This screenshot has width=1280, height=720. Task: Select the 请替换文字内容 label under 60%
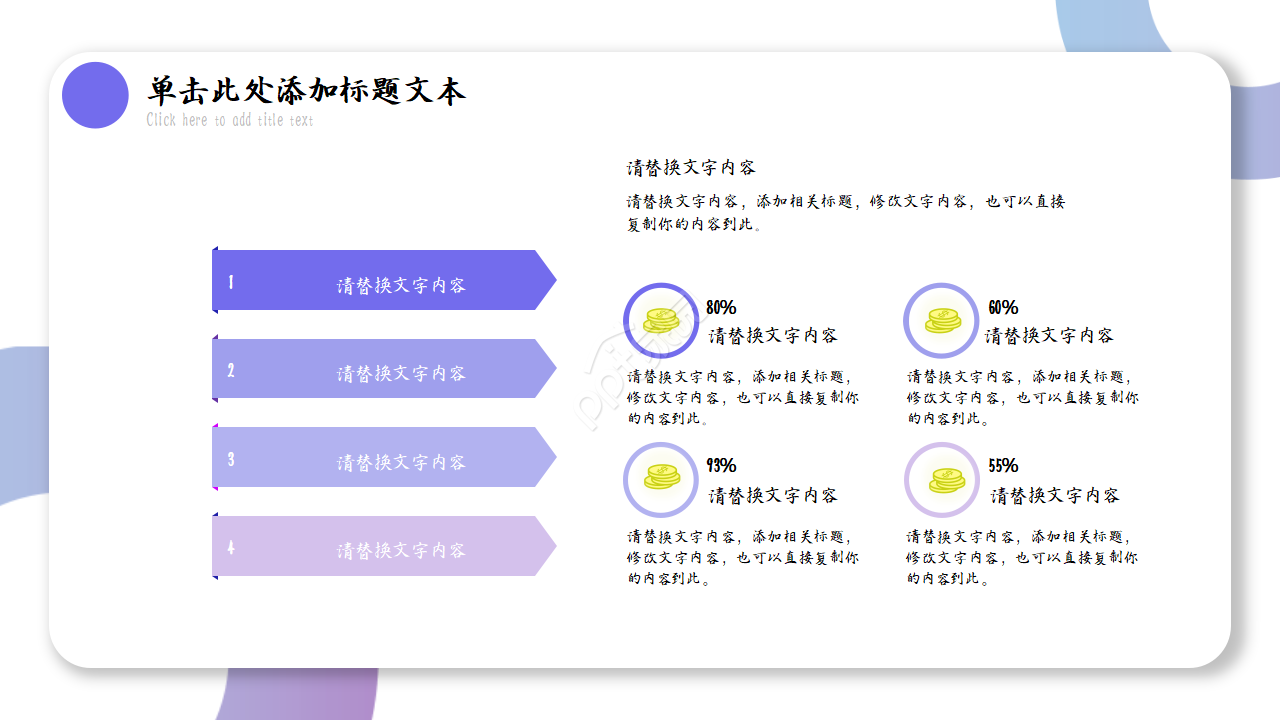click(1049, 335)
